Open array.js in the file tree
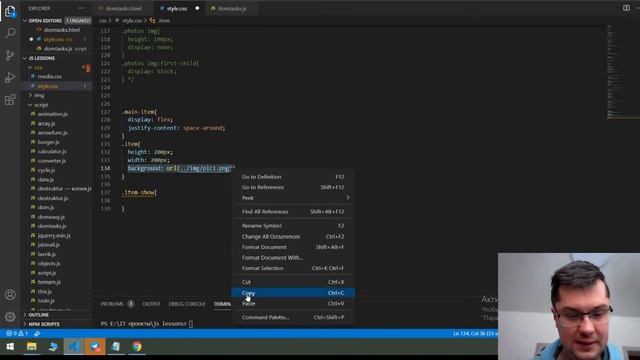Viewport: 640px width, 360px height. [x=46, y=124]
